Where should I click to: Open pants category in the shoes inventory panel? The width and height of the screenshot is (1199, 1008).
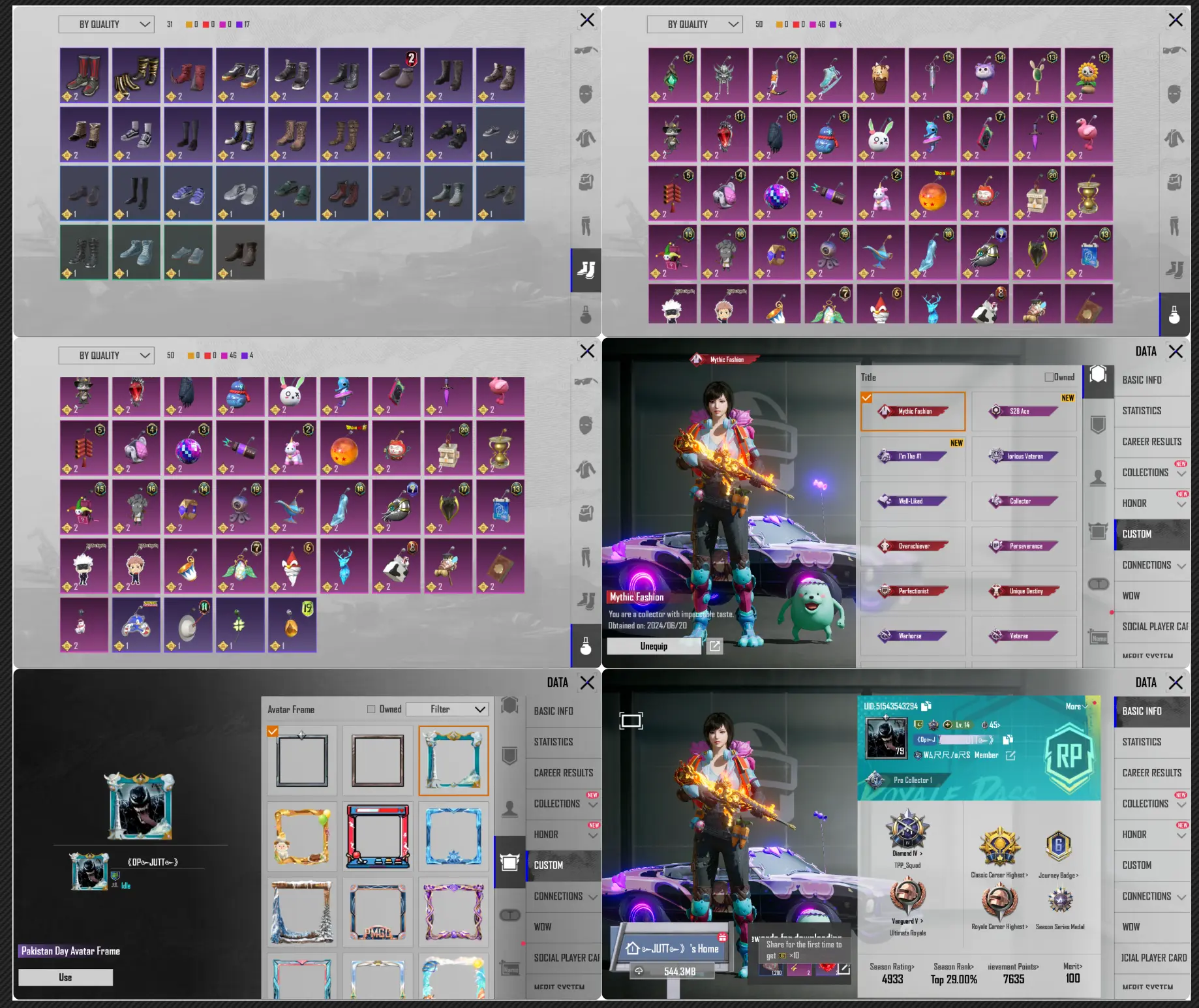coord(586,226)
